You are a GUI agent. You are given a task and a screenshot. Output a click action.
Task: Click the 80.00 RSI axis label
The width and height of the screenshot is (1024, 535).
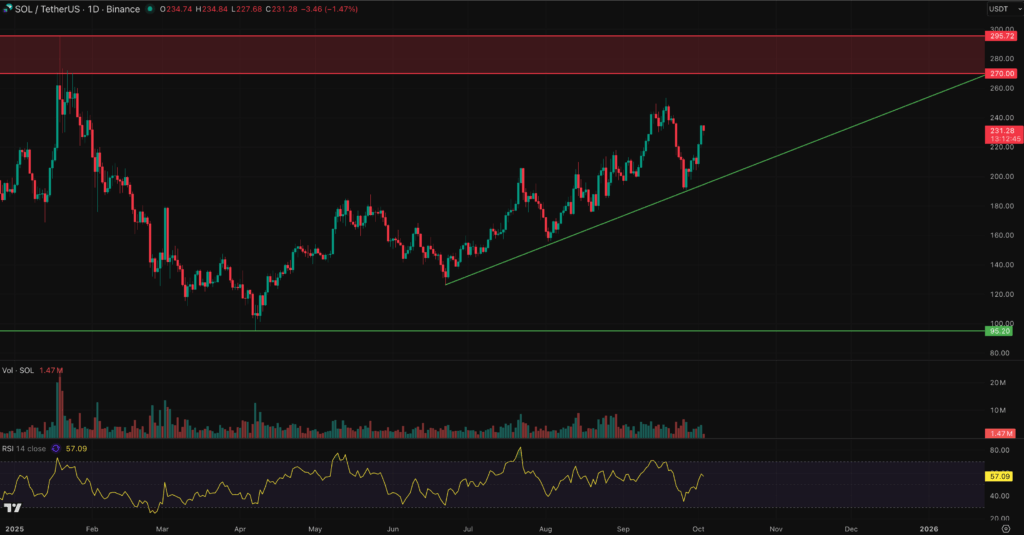pos(1000,451)
